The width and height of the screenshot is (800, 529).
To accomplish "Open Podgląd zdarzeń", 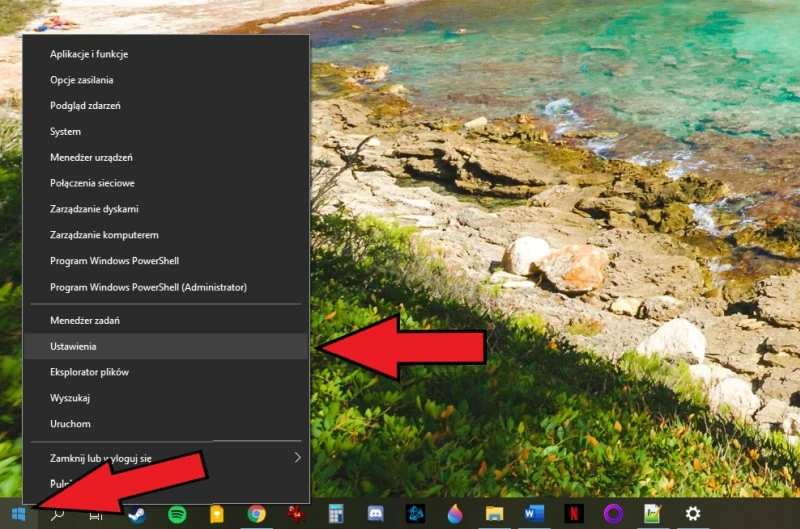I will [x=166, y=106].
